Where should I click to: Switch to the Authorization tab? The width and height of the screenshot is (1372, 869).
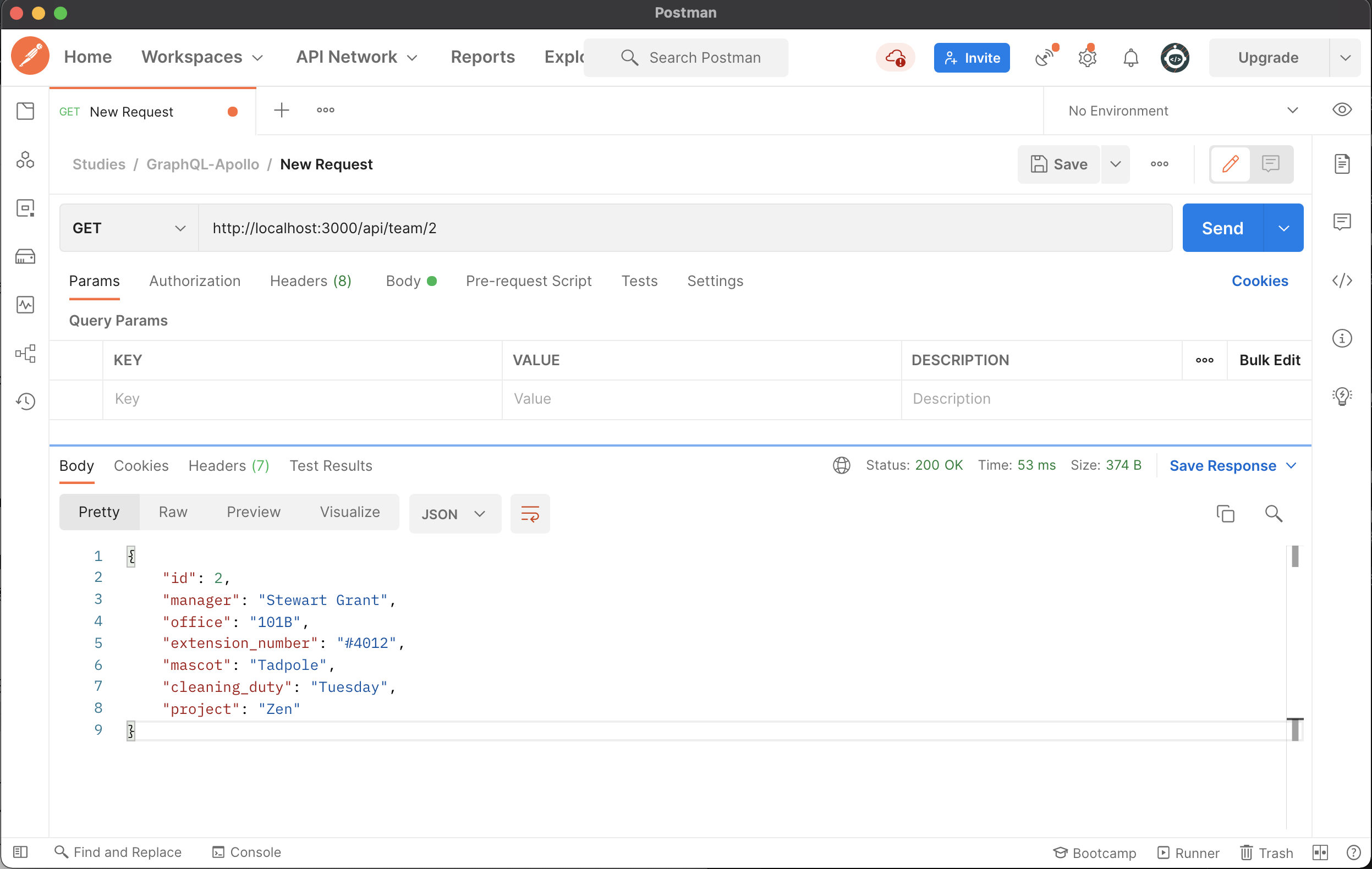coord(195,280)
